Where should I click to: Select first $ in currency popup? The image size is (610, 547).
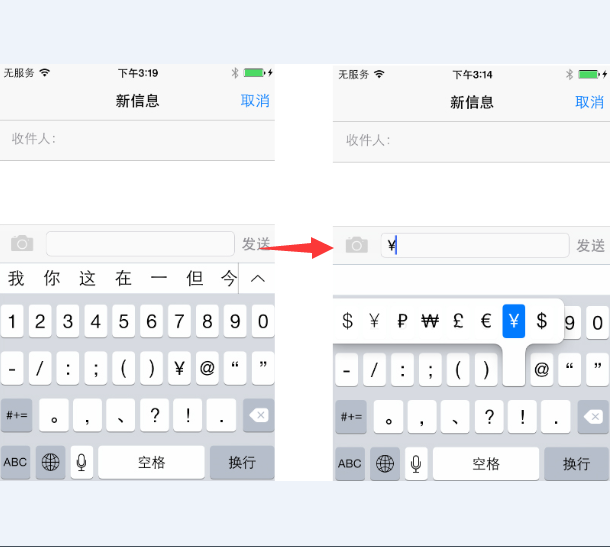tap(347, 321)
